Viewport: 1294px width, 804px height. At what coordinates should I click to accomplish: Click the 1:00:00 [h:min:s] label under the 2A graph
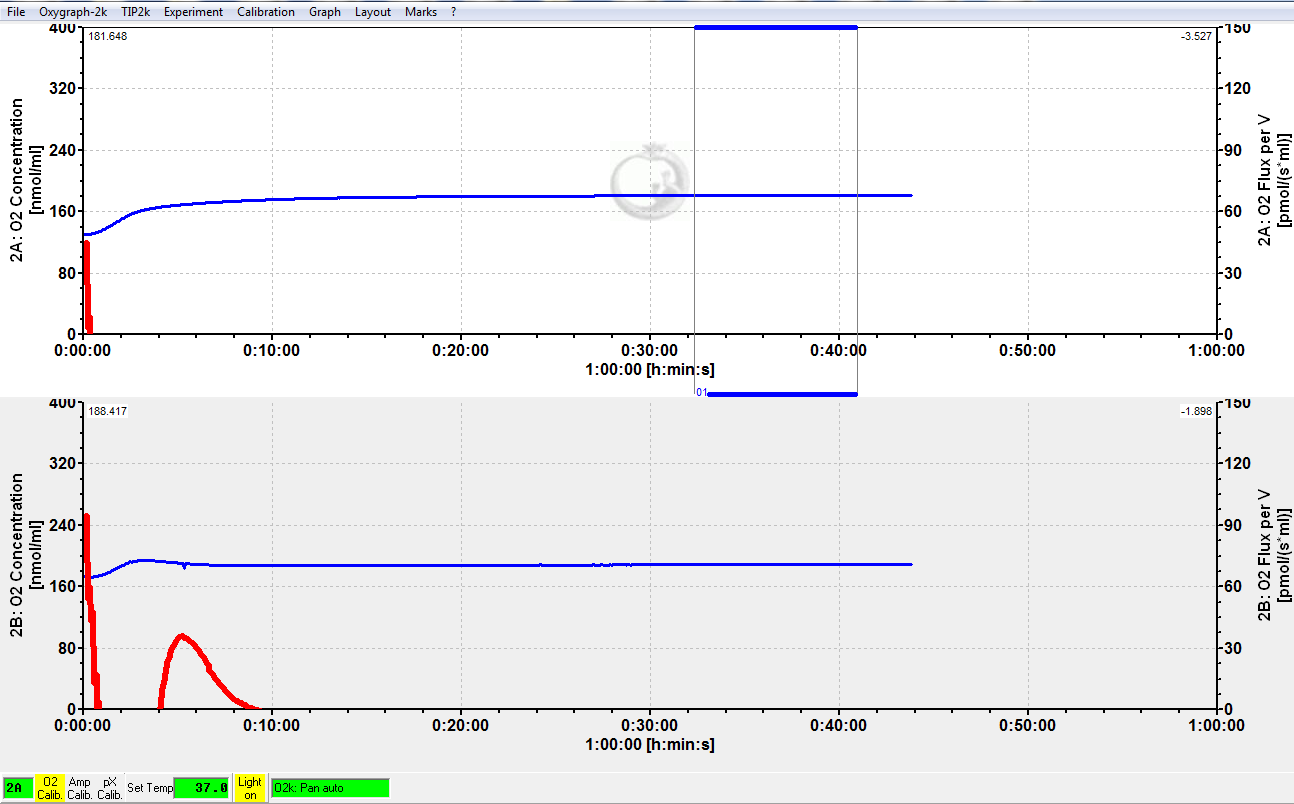click(650, 369)
